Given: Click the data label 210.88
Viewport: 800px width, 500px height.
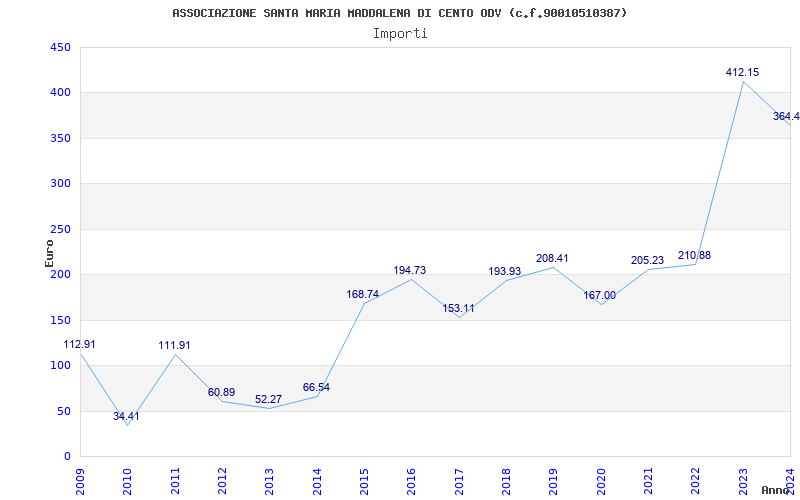Looking at the screenshot, I should pyautogui.click(x=694, y=256).
